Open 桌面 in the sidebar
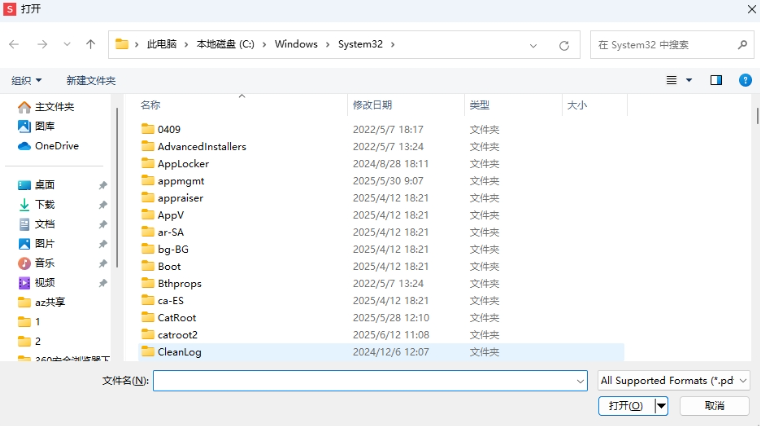 click(36, 185)
